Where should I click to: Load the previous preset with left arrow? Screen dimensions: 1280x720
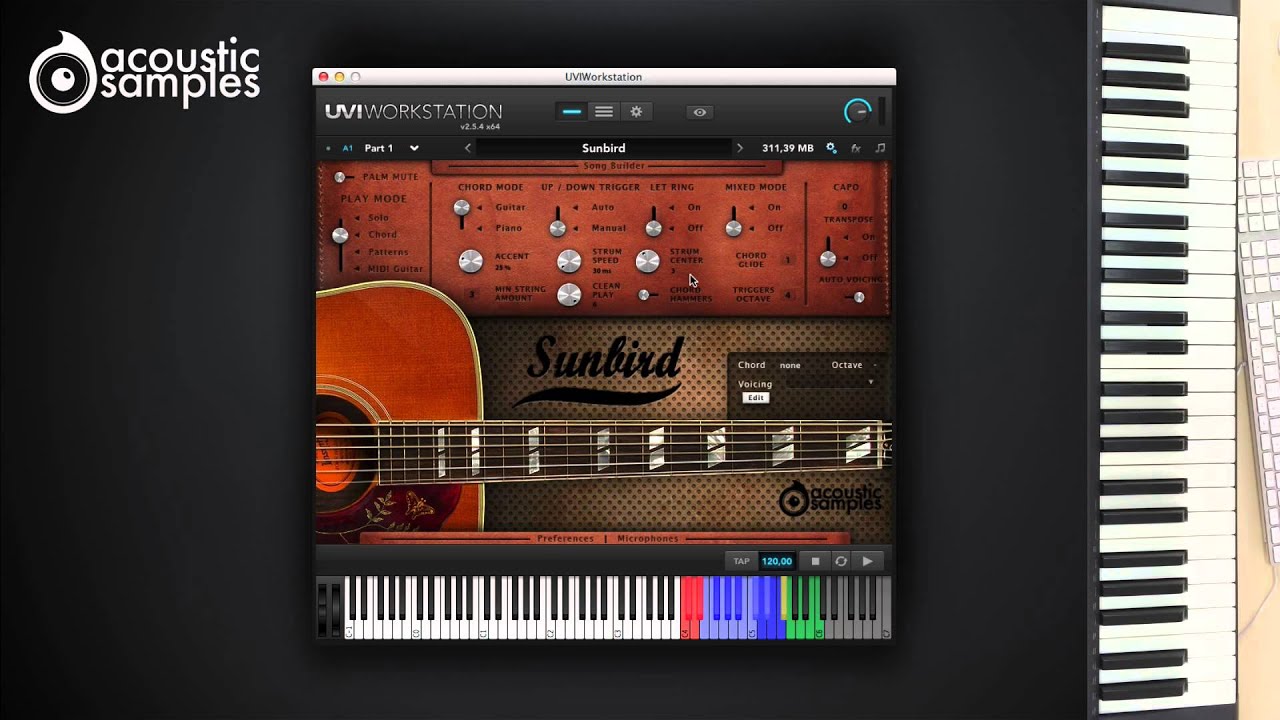[x=467, y=148]
